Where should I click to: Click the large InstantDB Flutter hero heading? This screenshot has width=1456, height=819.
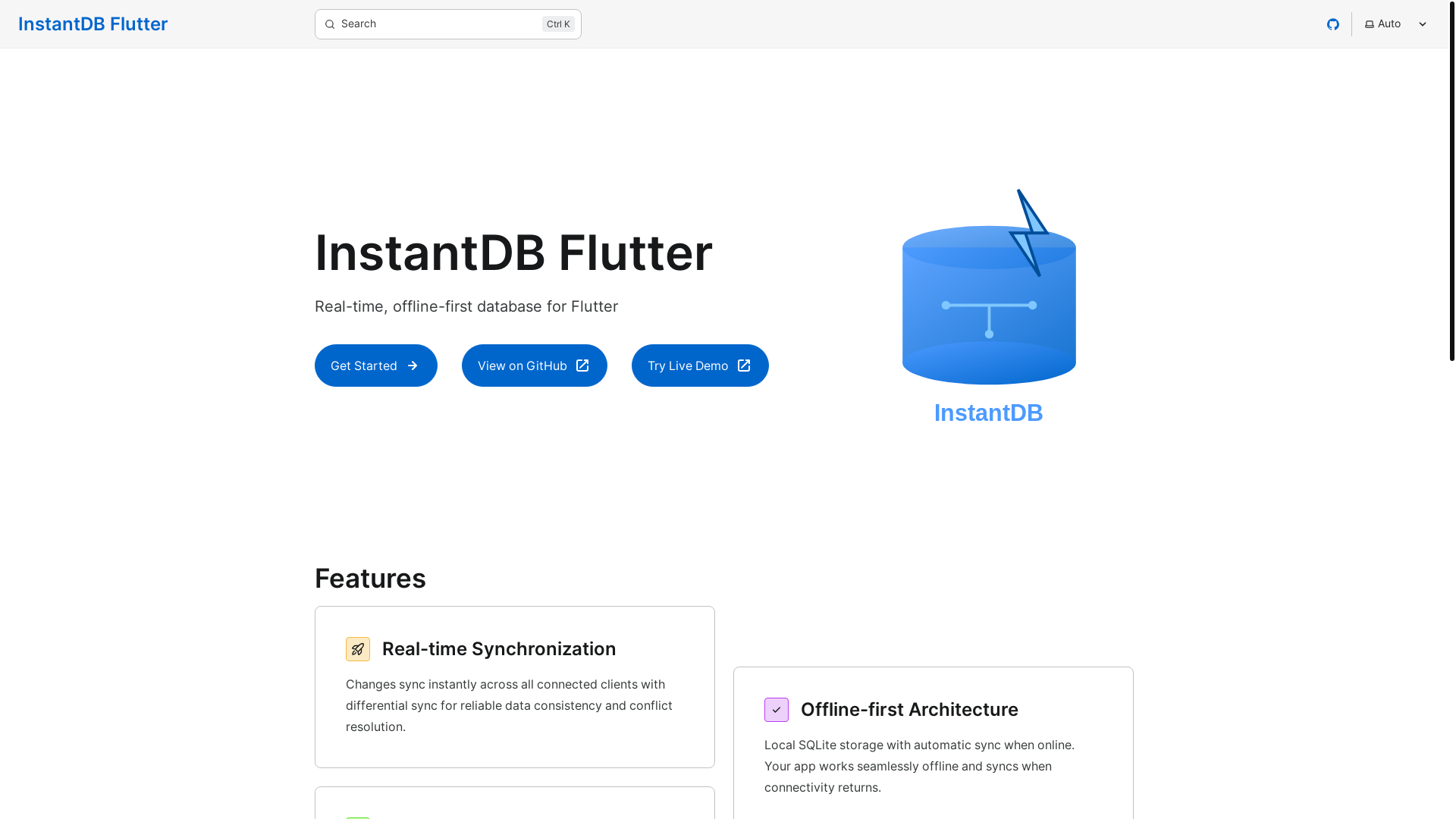[513, 253]
